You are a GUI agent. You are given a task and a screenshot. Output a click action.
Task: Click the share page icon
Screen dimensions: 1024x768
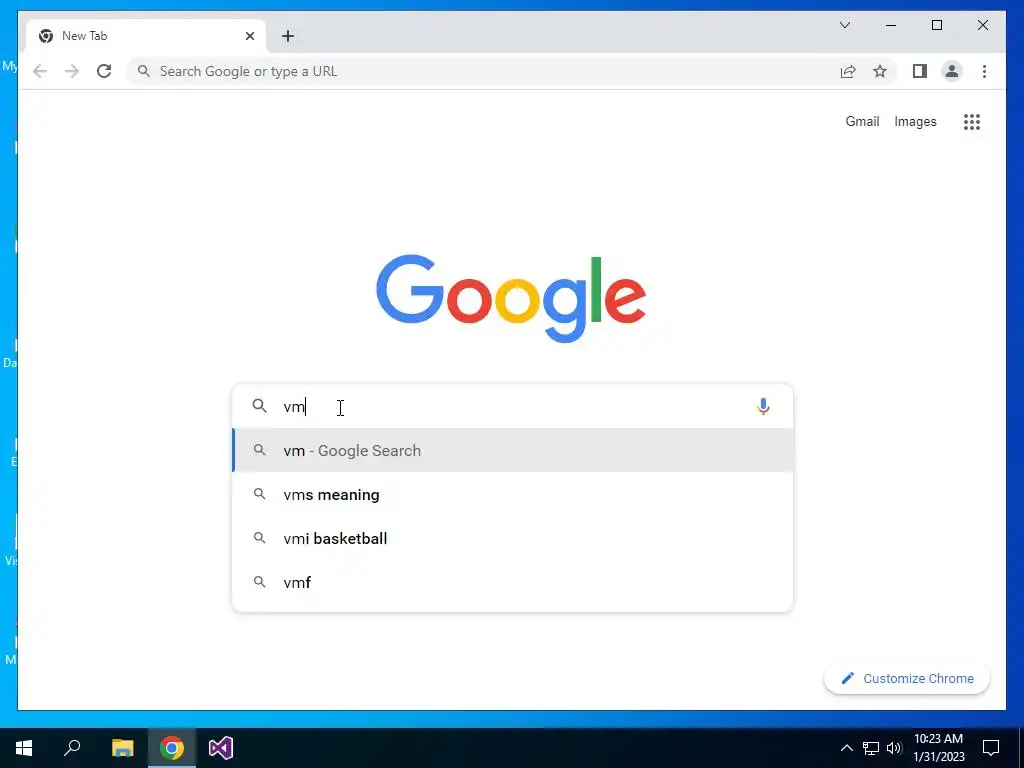tap(848, 71)
